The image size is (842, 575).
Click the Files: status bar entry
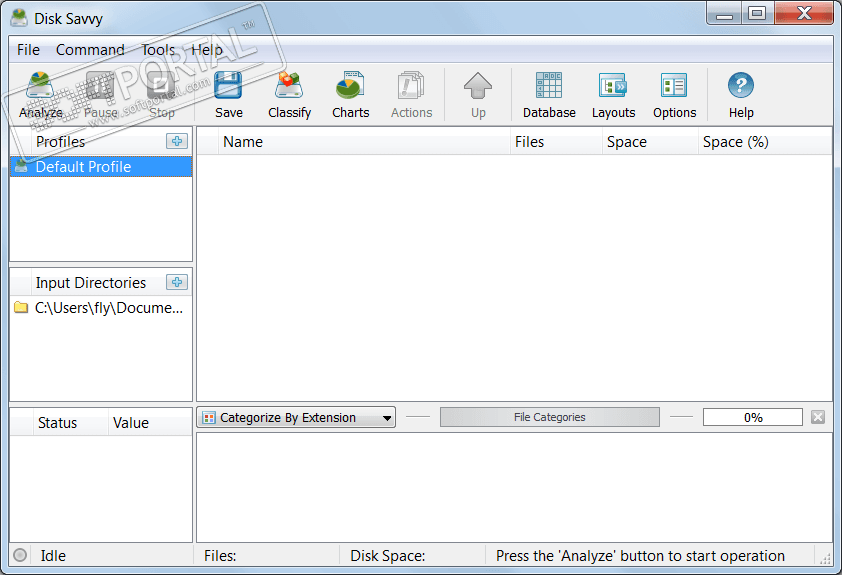click(220, 556)
